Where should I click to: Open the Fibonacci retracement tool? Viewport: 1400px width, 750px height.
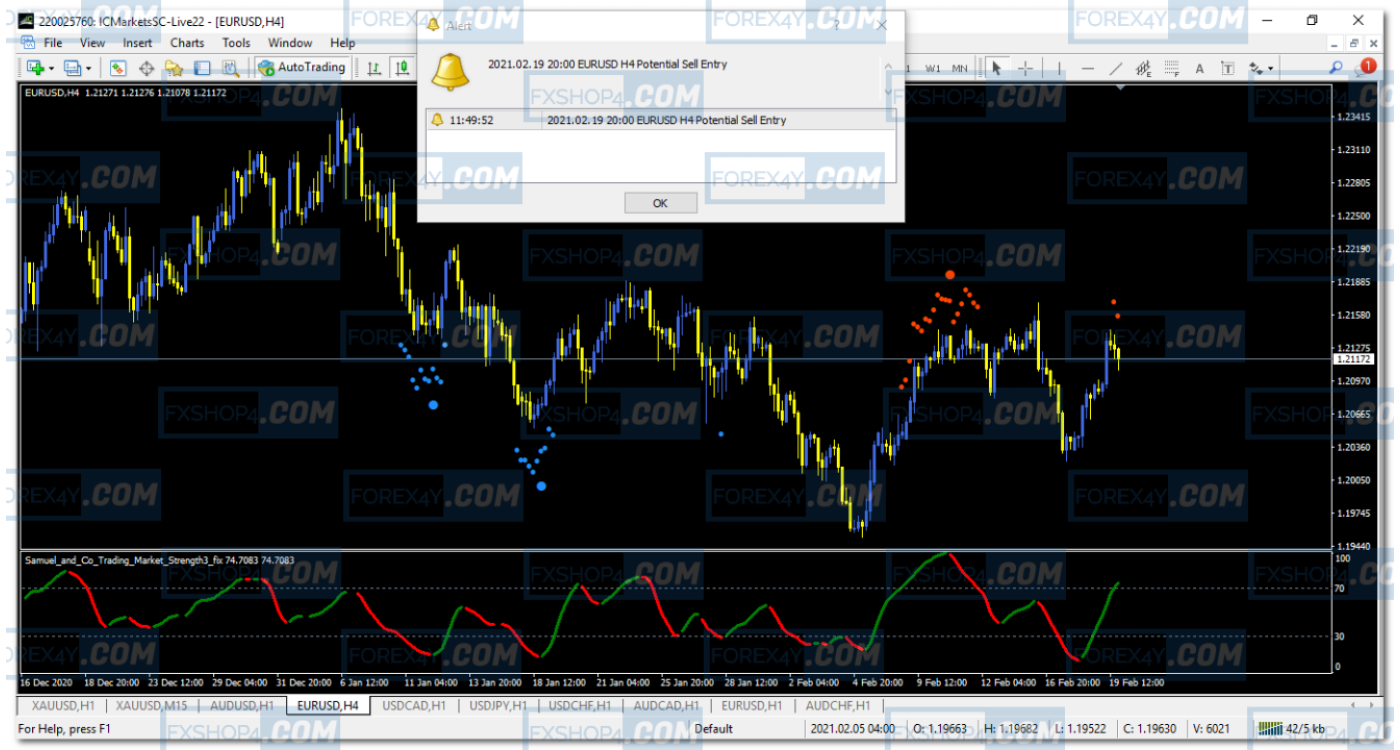pyautogui.click(x=1171, y=67)
